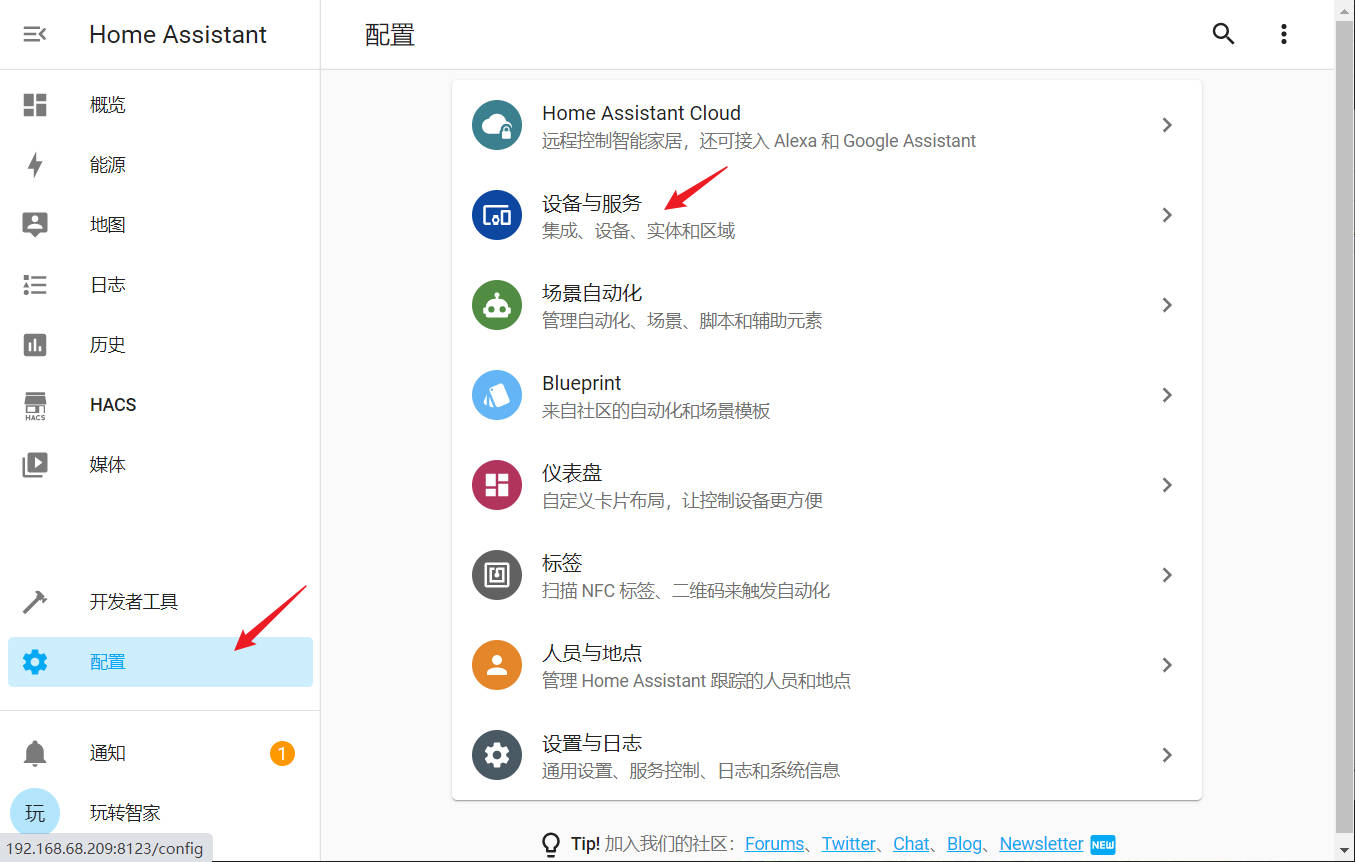This screenshot has height=862, width=1355.
Task: Click the 开发者工具 hammer icon
Action: click(35, 602)
